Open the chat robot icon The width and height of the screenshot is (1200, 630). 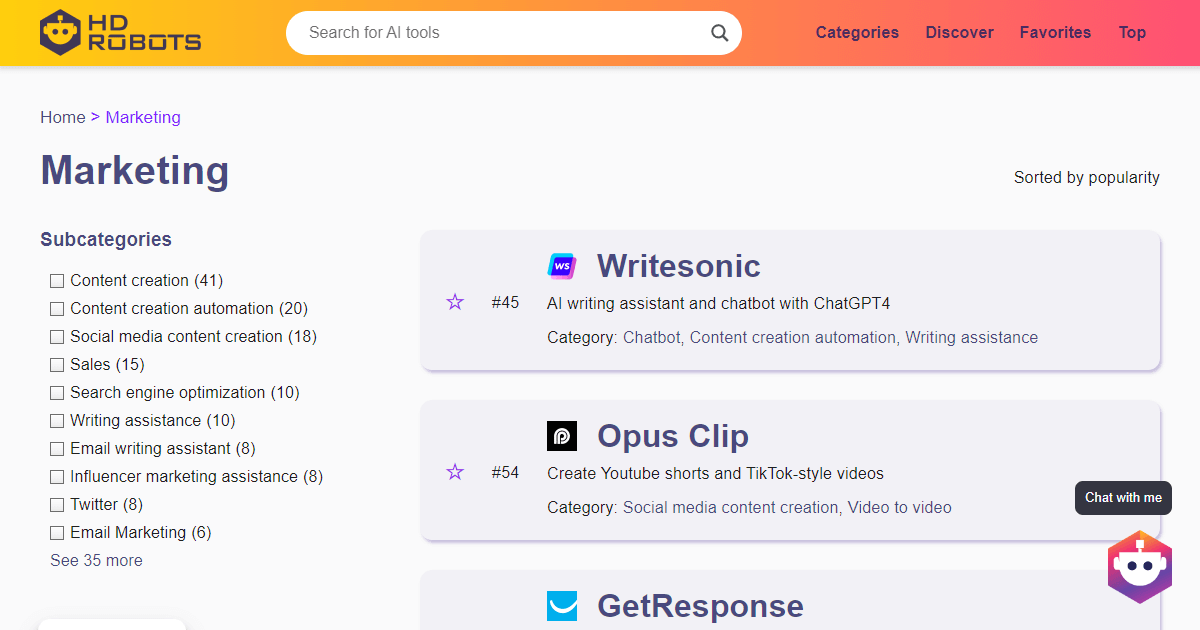[x=1139, y=567]
